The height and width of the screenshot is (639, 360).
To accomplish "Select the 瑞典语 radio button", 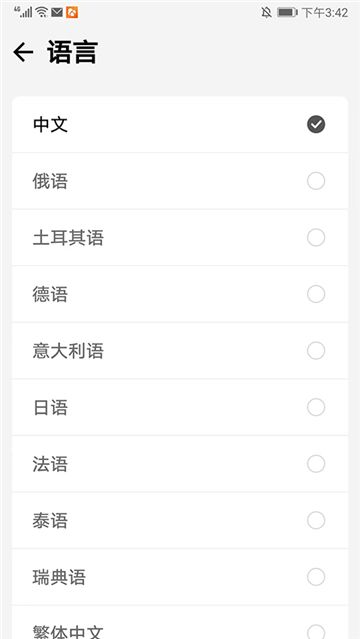I will [x=316, y=577].
